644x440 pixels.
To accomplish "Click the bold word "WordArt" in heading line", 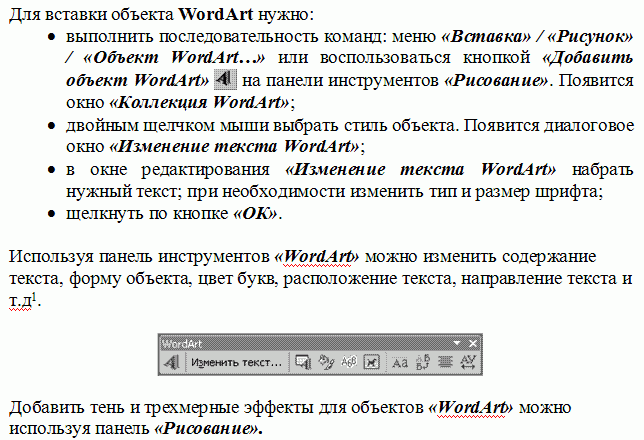I will (x=216, y=14).
